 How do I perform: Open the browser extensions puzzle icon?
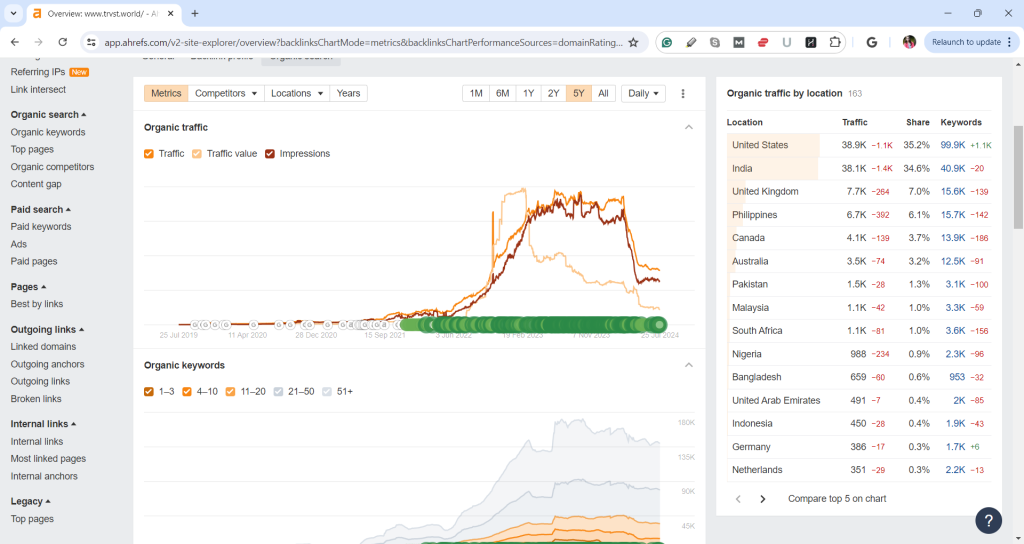tap(835, 42)
